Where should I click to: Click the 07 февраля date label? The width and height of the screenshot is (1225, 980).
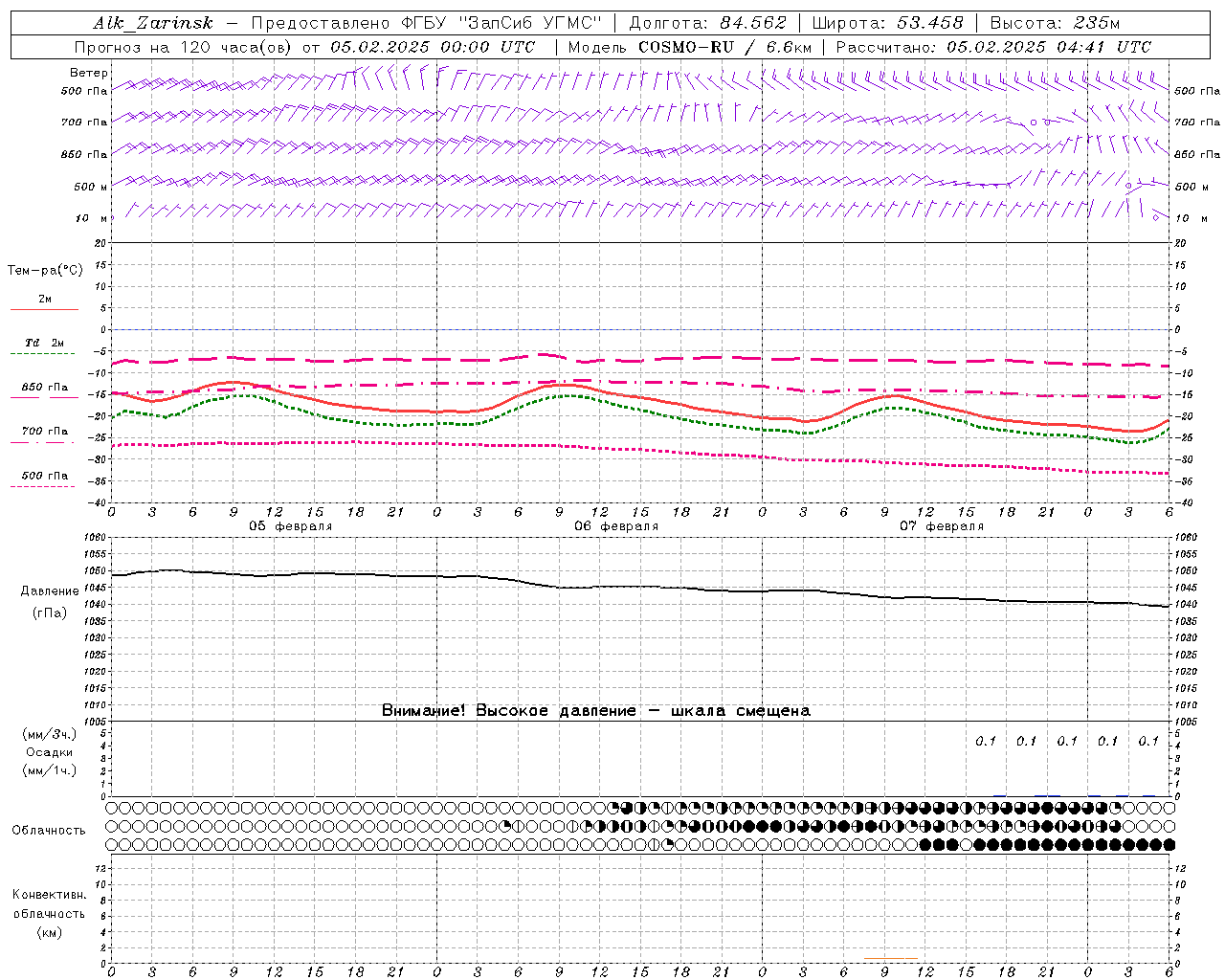942,526
